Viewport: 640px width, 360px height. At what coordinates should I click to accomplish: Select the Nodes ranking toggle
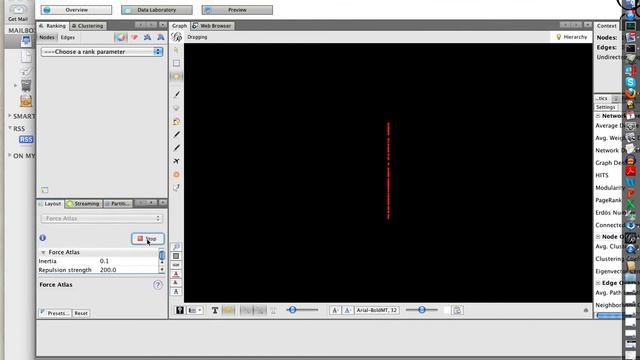click(47, 37)
